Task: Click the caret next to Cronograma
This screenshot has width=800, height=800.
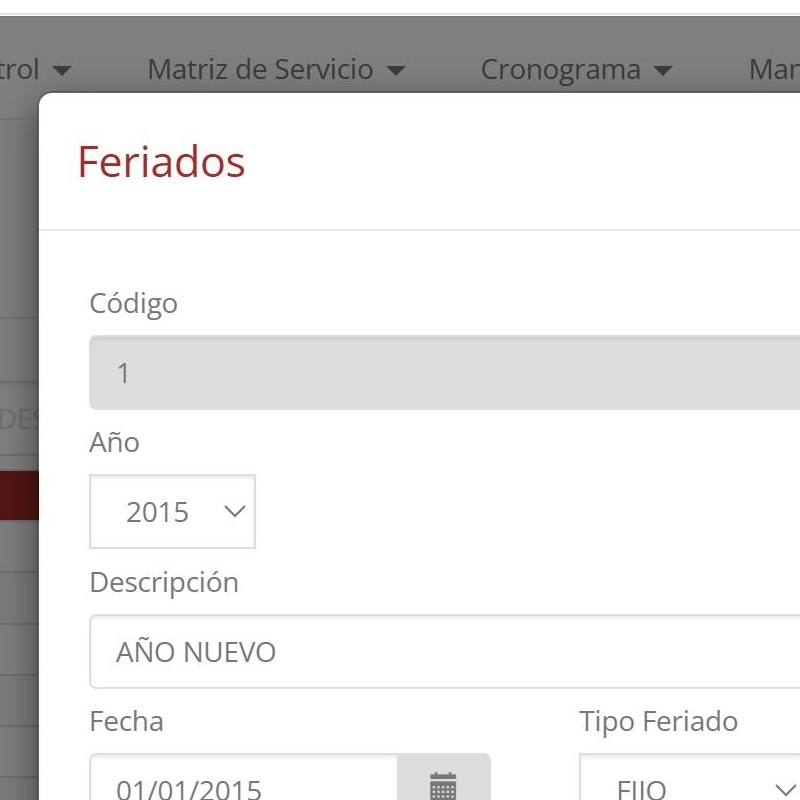Action: point(662,71)
